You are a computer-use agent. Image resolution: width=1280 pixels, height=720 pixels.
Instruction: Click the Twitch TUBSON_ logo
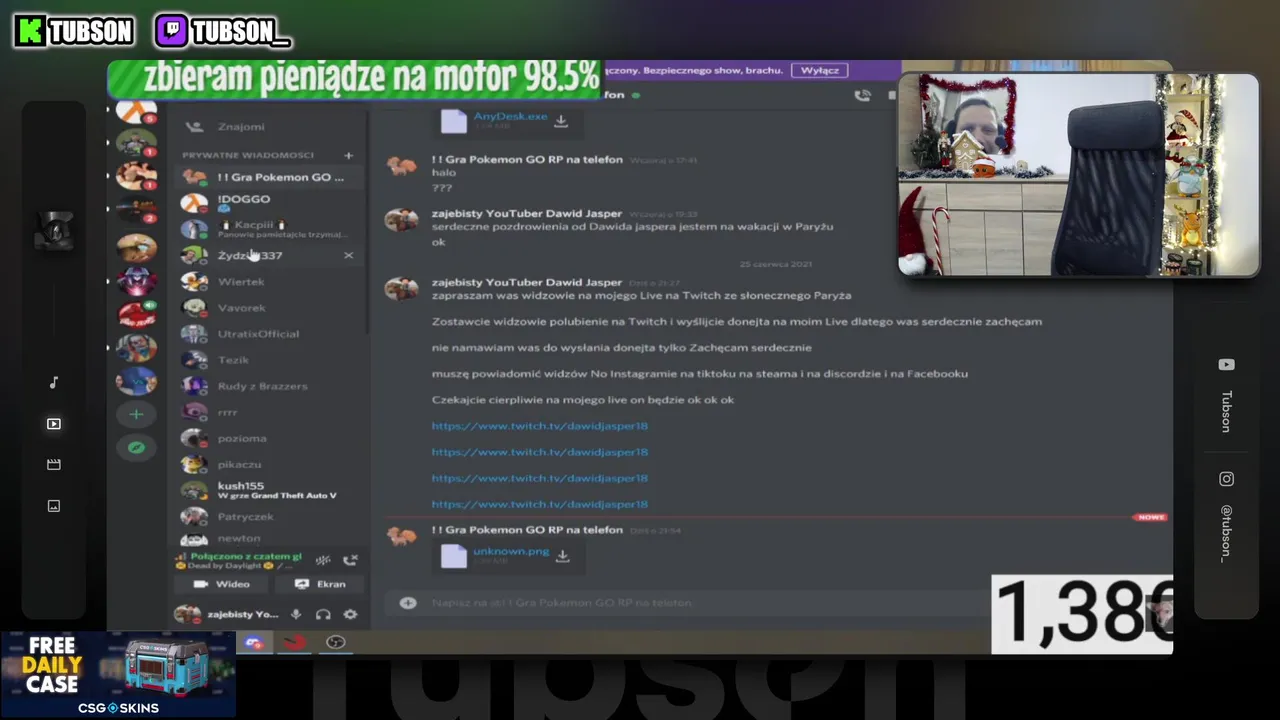tap(223, 32)
